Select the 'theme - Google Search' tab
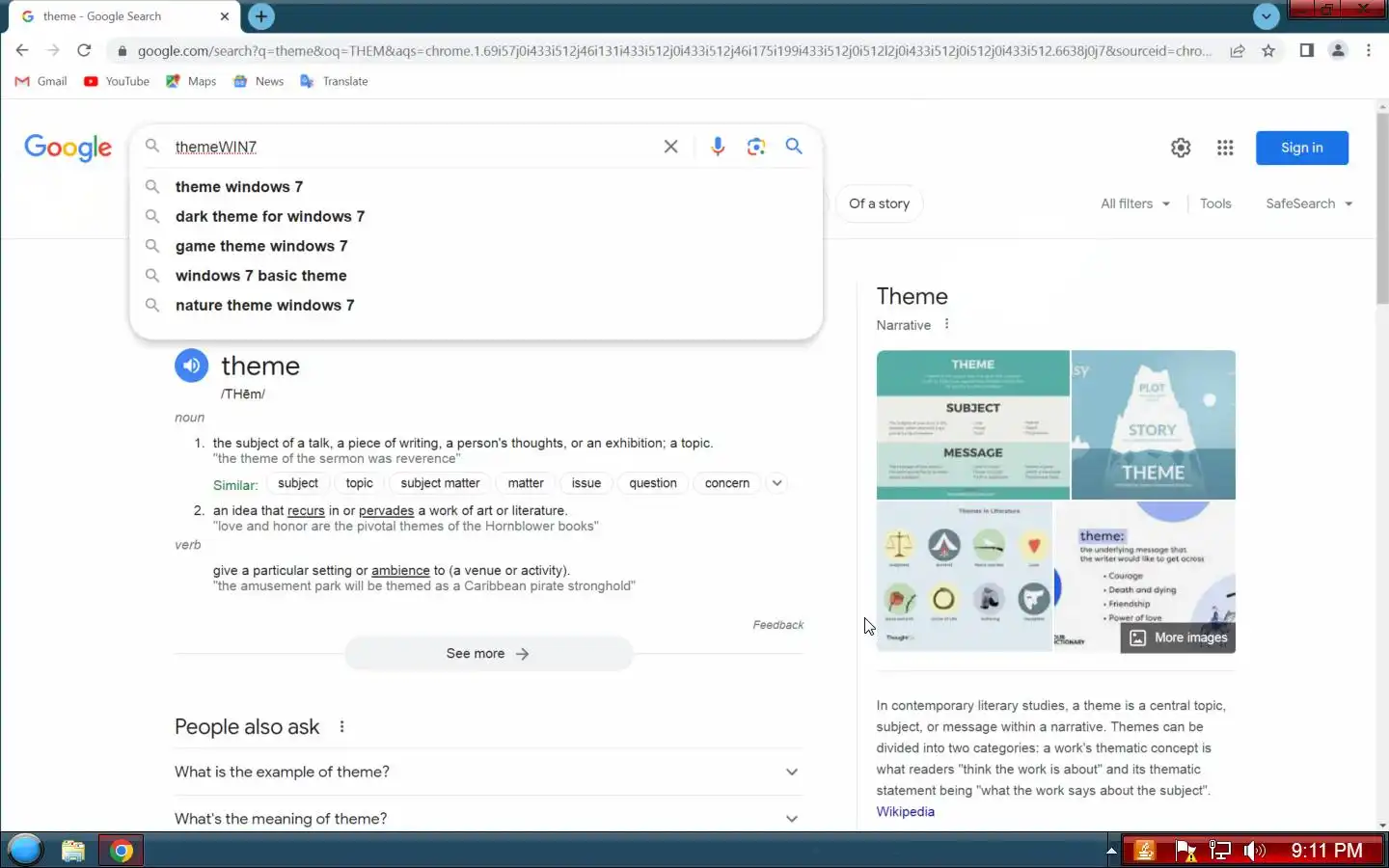The width and height of the screenshot is (1389, 868). coord(123,16)
